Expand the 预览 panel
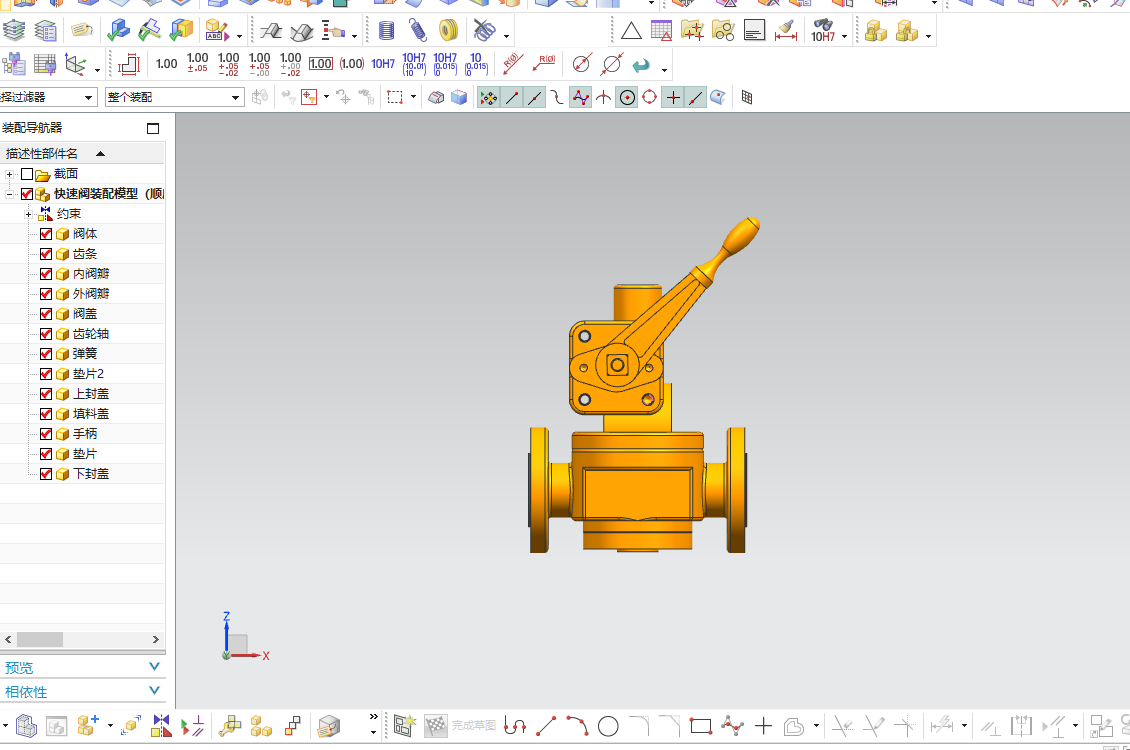The width and height of the screenshot is (1130, 750). 154,667
